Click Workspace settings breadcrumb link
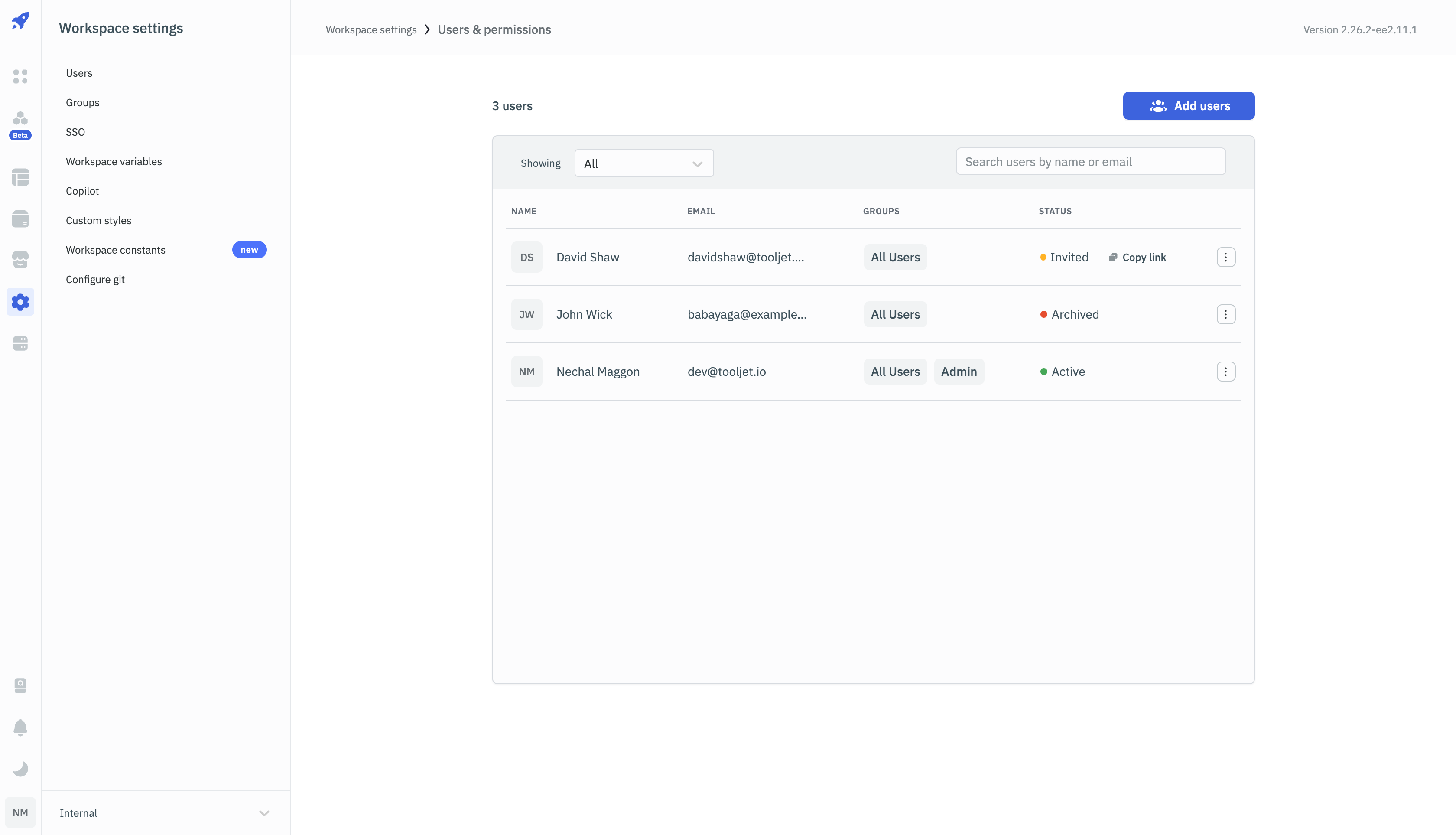 point(371,30)
